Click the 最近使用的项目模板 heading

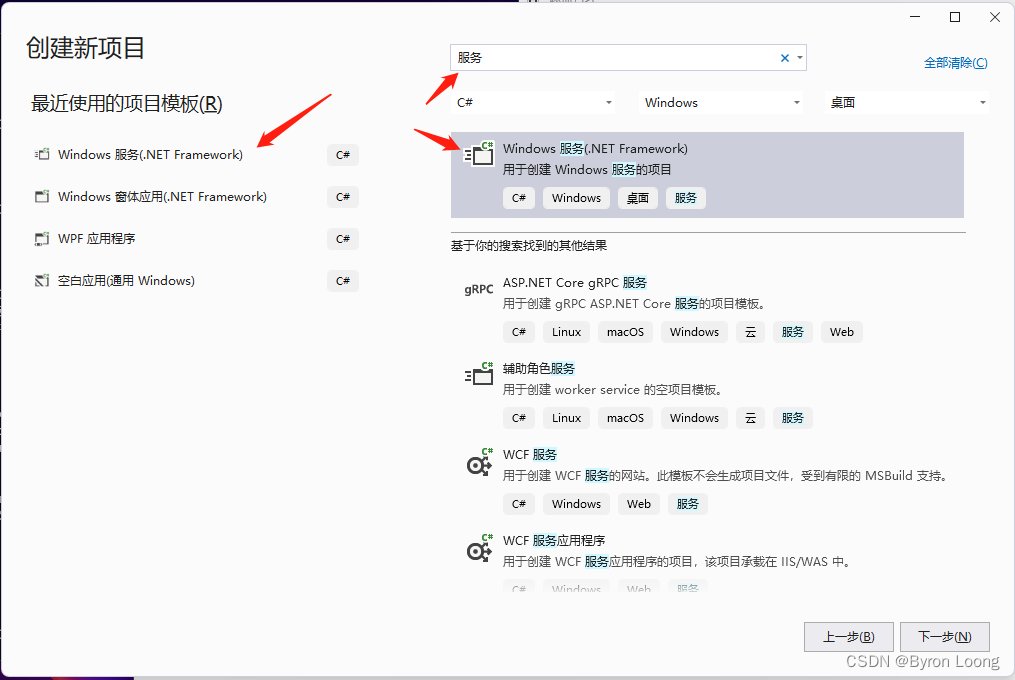(127, 104)
